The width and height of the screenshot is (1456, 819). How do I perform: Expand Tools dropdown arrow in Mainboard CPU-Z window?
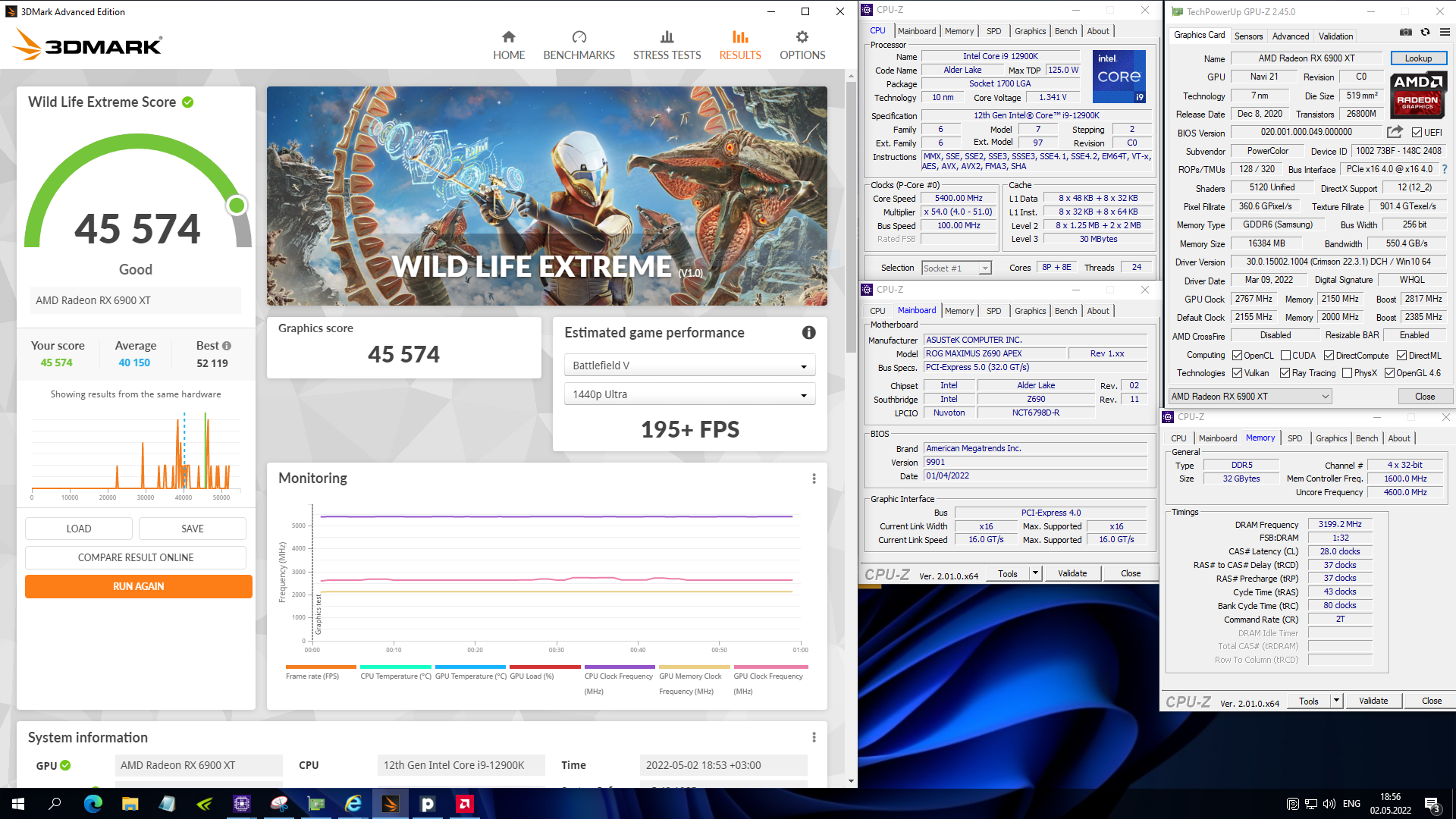tap(1035, 573)
